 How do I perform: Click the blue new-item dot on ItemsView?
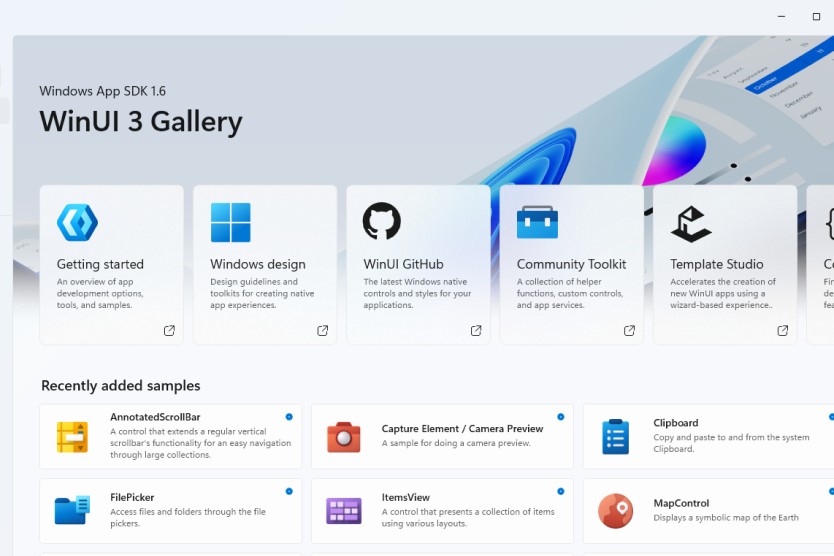coord(561,491)
